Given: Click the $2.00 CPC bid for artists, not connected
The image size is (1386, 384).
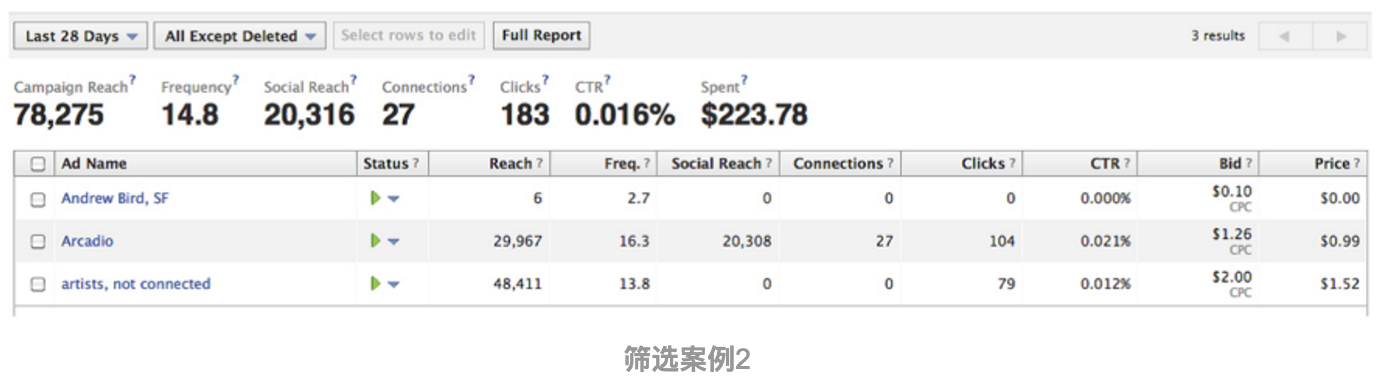Looking at the screenshot, I should point(1232,284).
